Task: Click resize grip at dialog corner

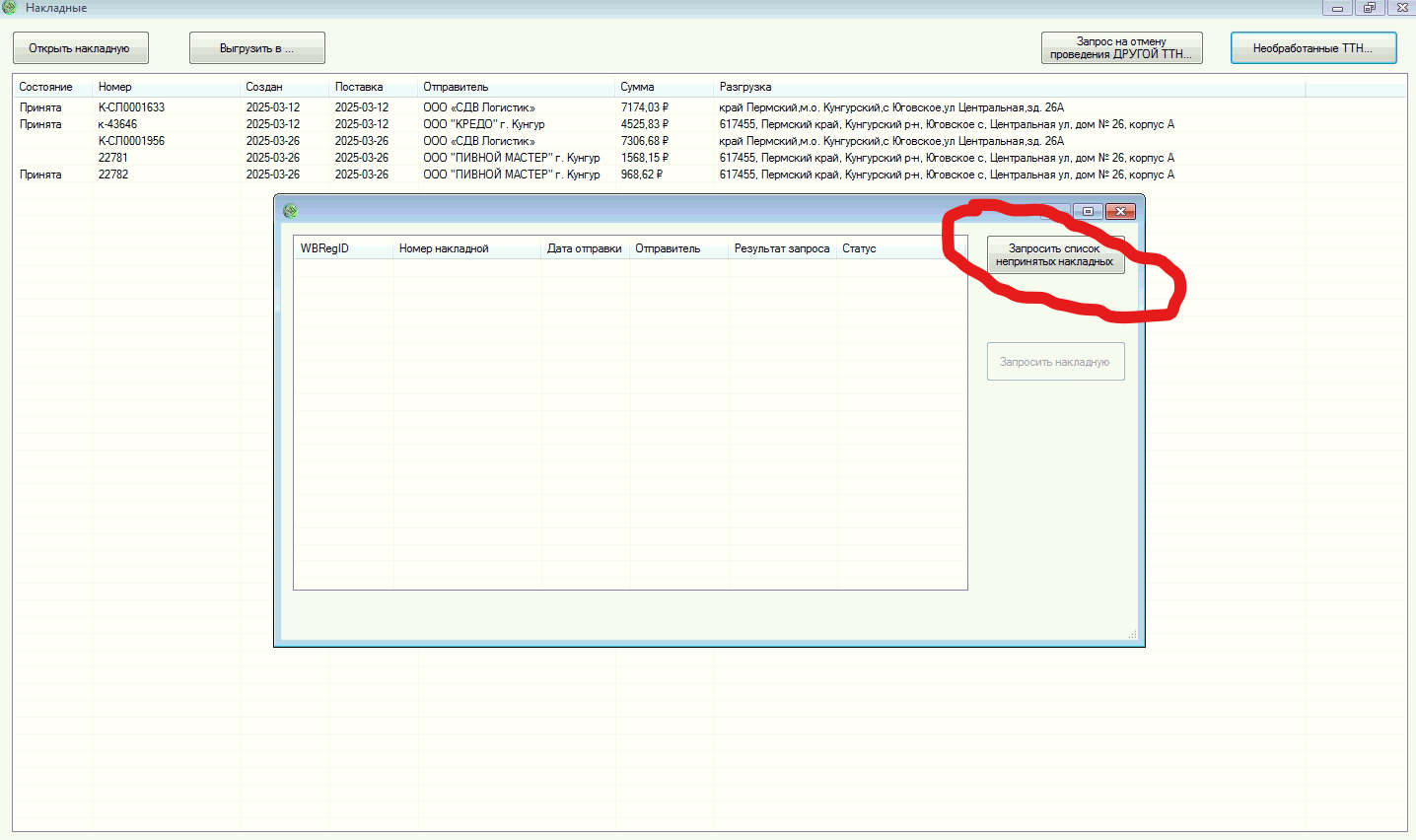Action: click(1132, 635)
